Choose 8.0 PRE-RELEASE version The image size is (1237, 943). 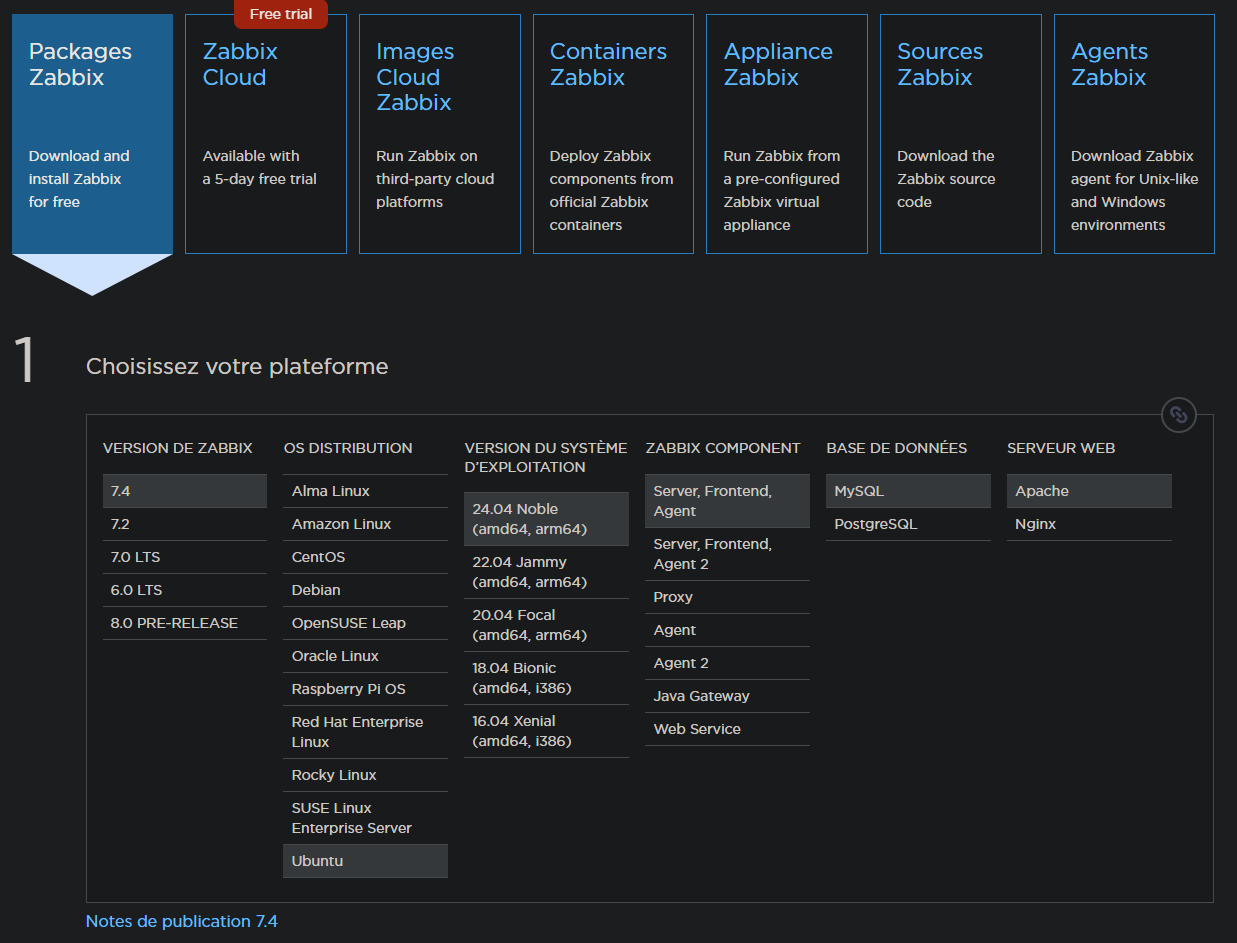[184, 623]
